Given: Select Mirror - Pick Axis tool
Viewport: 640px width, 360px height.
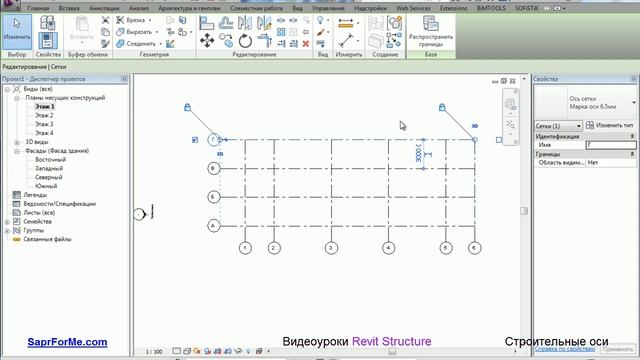Looking at the screenshot, I should tap(245, 23).
